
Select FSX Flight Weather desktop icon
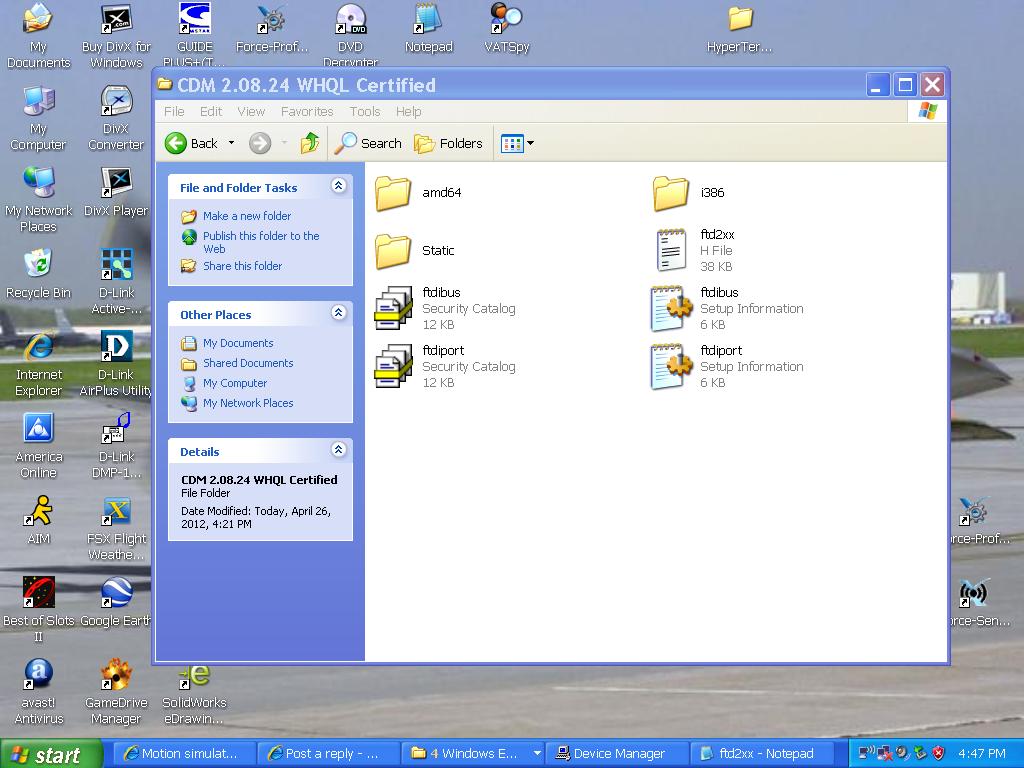(x=116, y=528)
